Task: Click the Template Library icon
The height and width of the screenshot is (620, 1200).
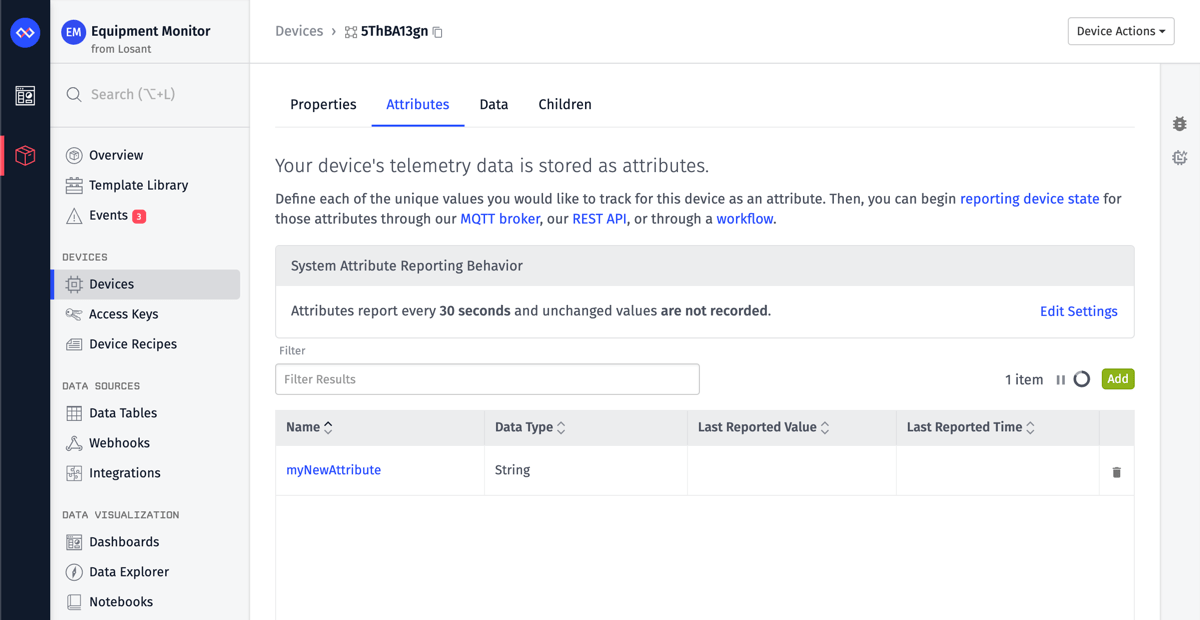Action: click(74, 185)
